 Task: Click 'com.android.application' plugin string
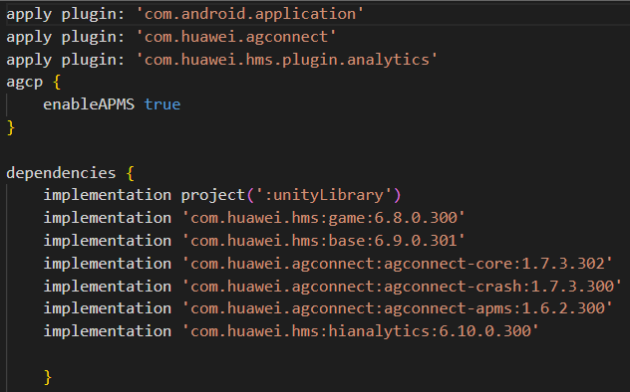[x=250, y=14]
